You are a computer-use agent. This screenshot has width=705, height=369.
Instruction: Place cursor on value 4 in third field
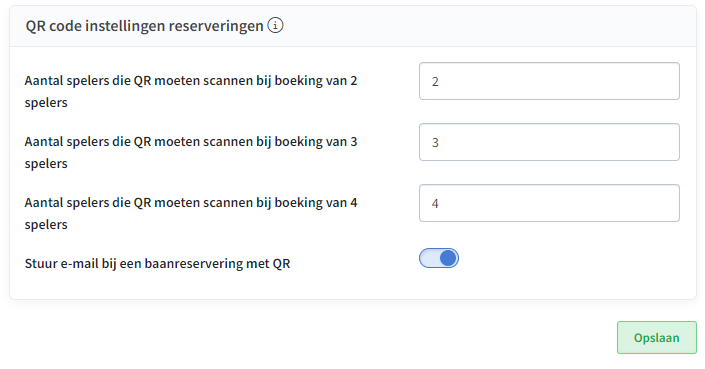pyautogui.click(x=435, y=204)
